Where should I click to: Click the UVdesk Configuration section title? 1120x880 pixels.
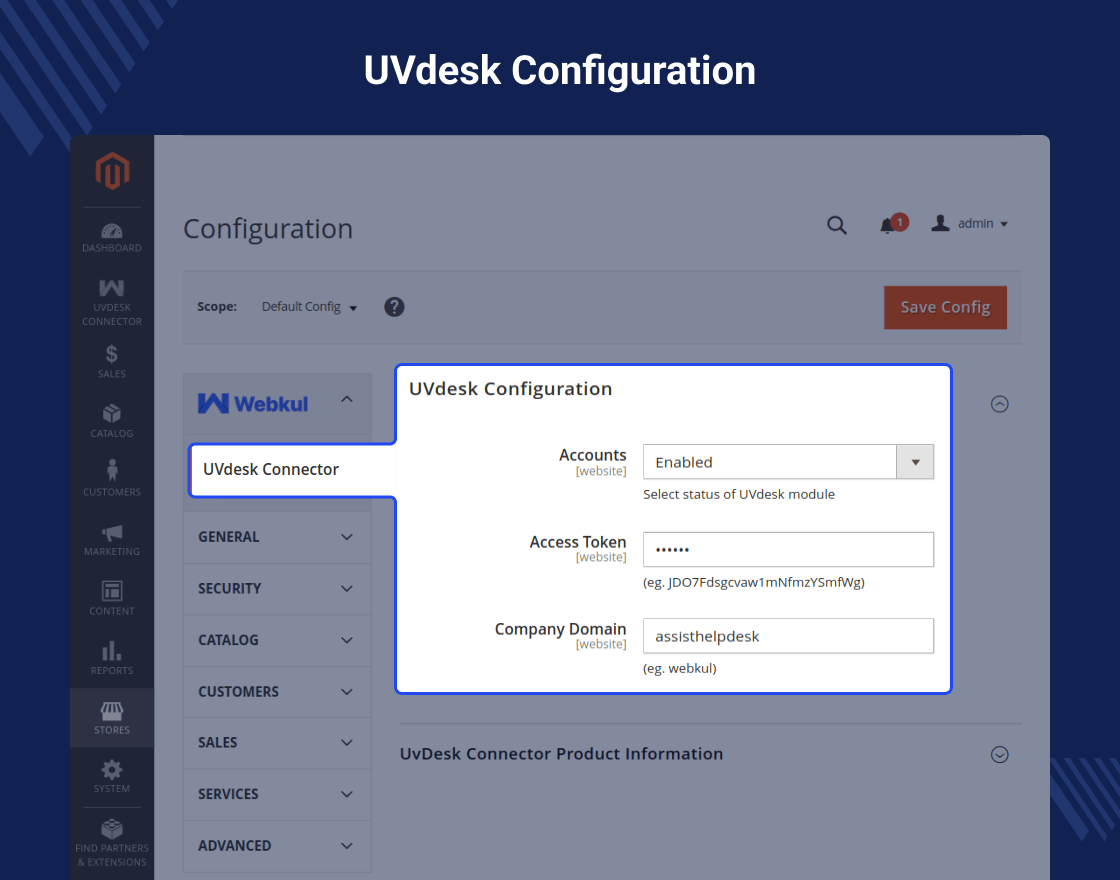(x=510, y=389)
